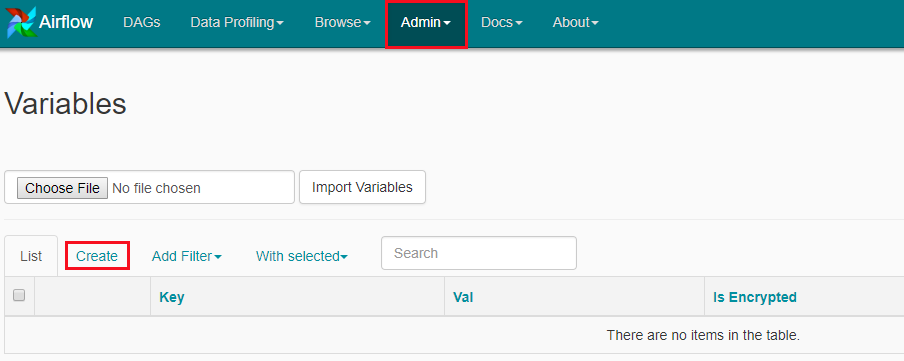Open the Create tab
Image resolution: width=904 pixels, height=361 pixels.
click(97, 256)
